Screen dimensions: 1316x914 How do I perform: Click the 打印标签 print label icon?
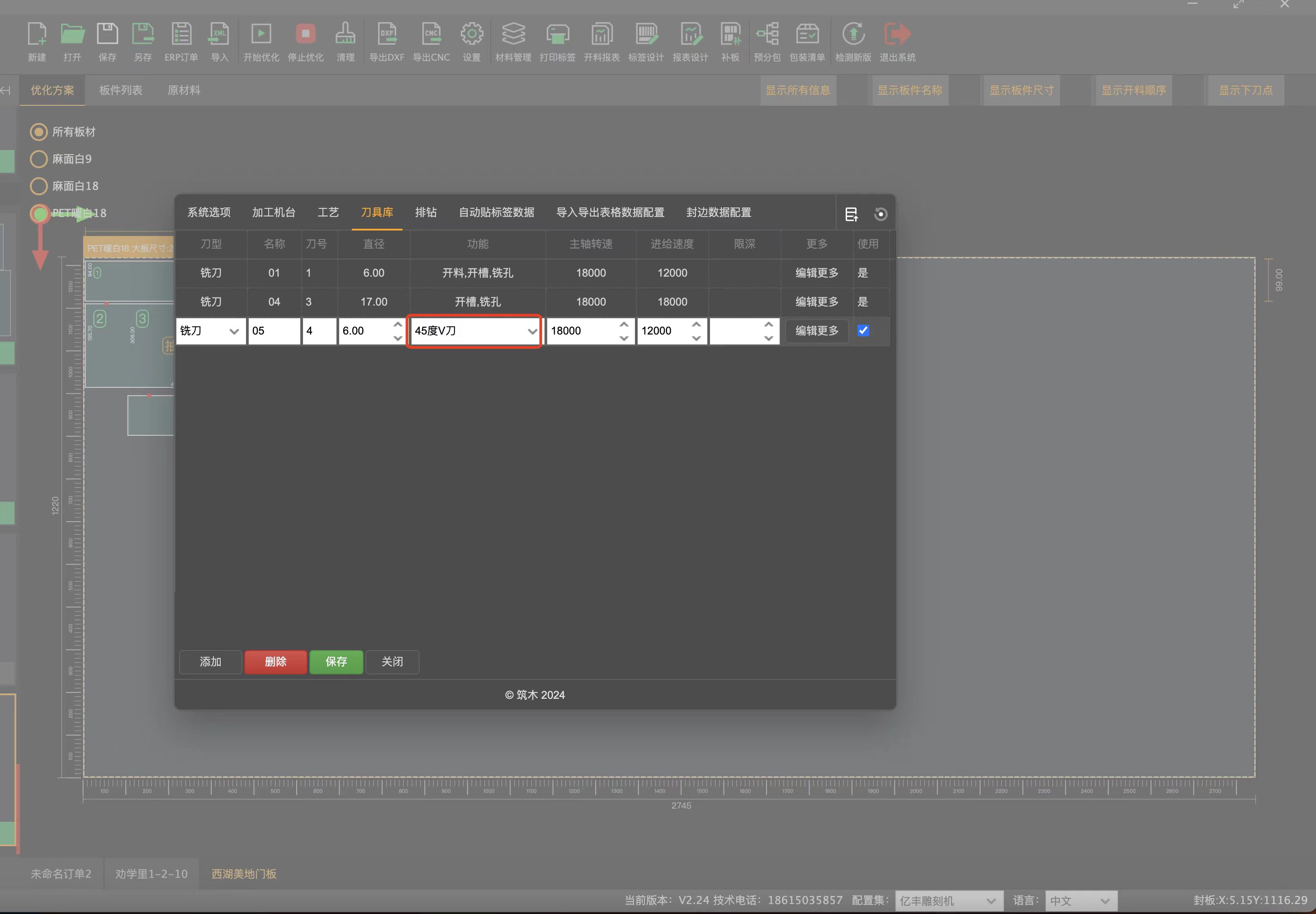[x=557, y=34]
